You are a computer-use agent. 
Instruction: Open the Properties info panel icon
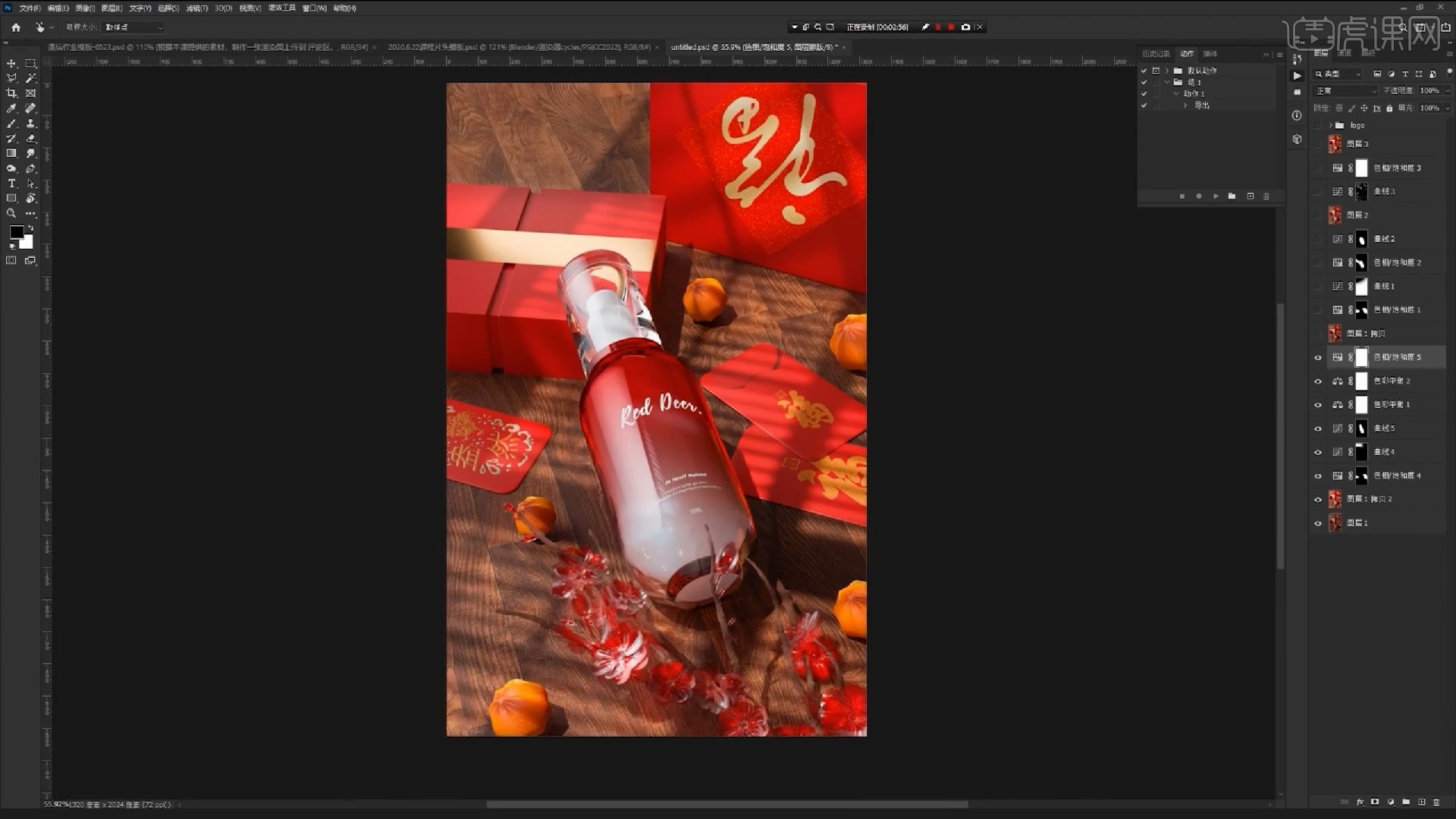pyautogui.click(x=1297, y=115)
